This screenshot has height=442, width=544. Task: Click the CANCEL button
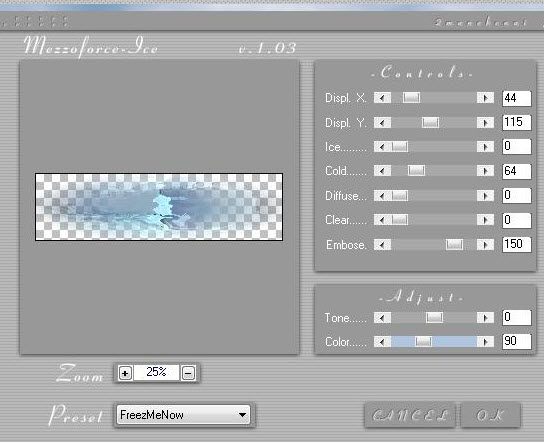pyautogui.click(x=410, y=415)
